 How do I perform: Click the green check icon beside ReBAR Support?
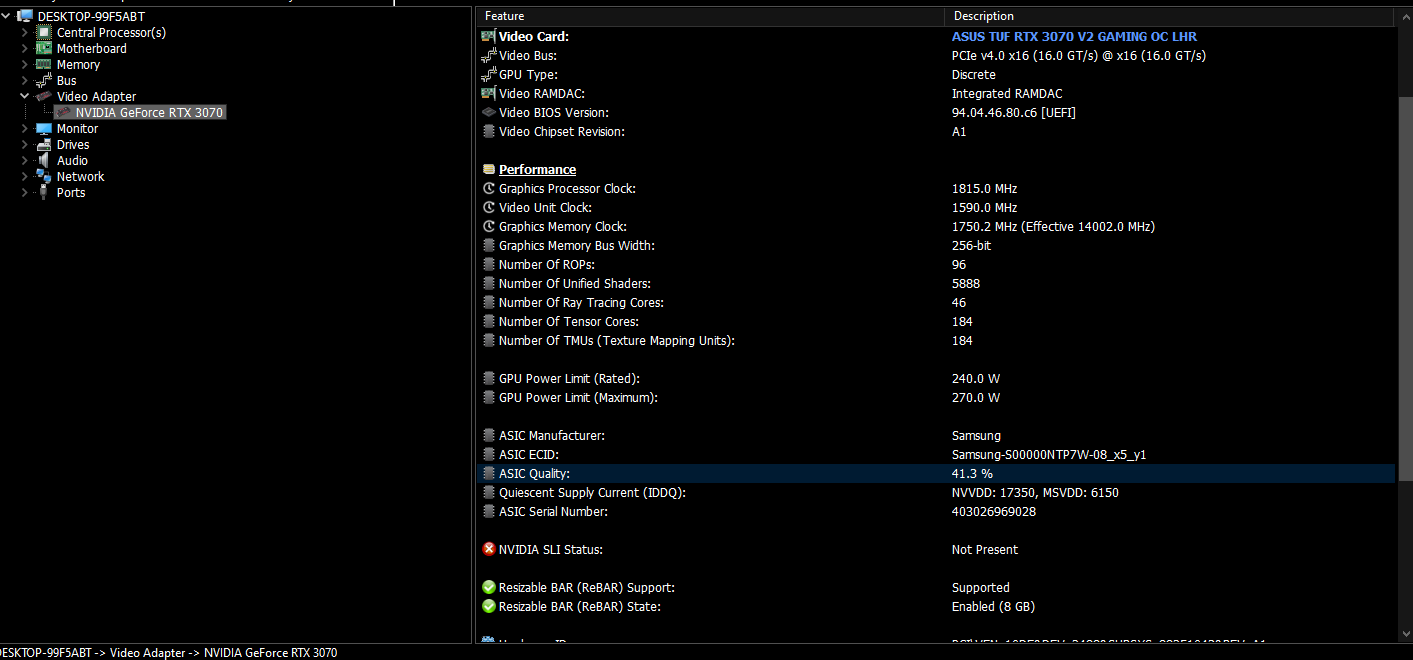click(x=489, y=587)
